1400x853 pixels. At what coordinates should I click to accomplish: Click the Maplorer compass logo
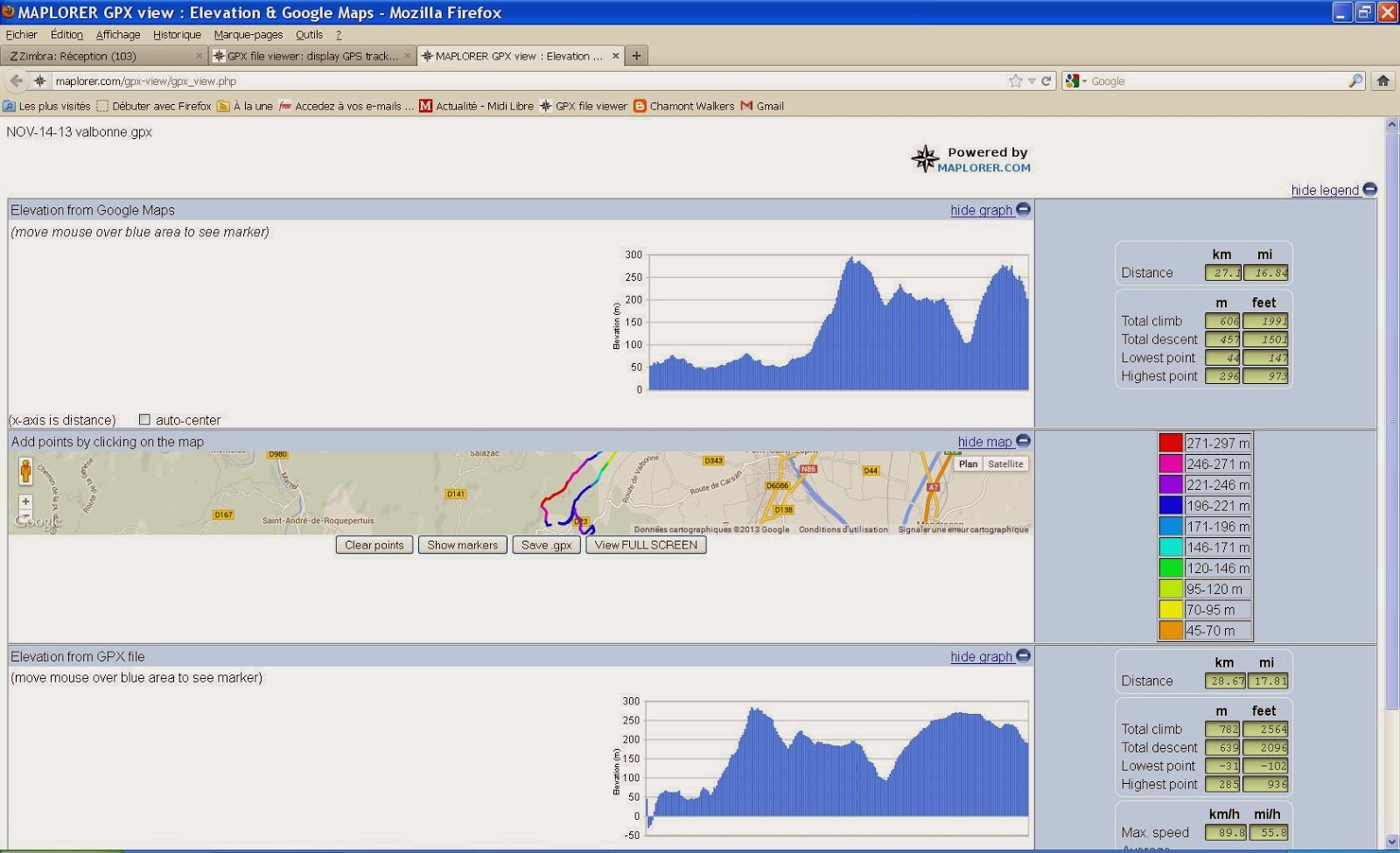click(923, 159)
